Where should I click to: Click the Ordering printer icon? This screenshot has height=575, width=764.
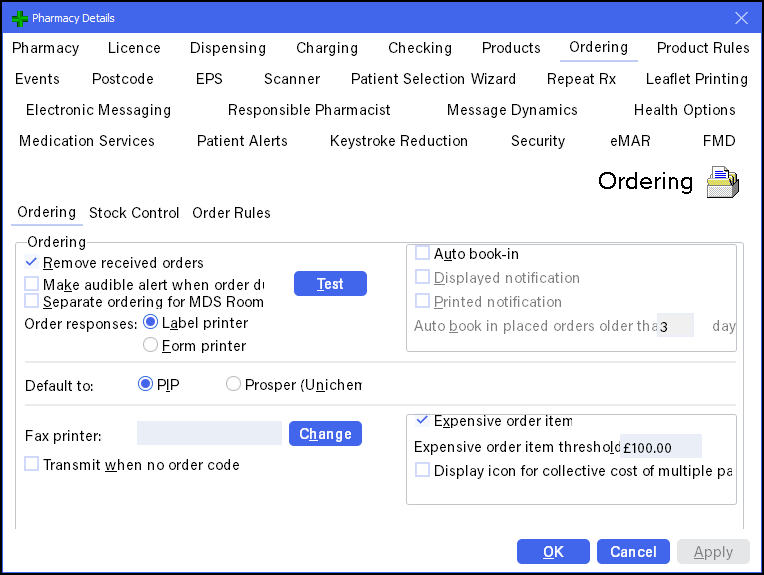722,182
